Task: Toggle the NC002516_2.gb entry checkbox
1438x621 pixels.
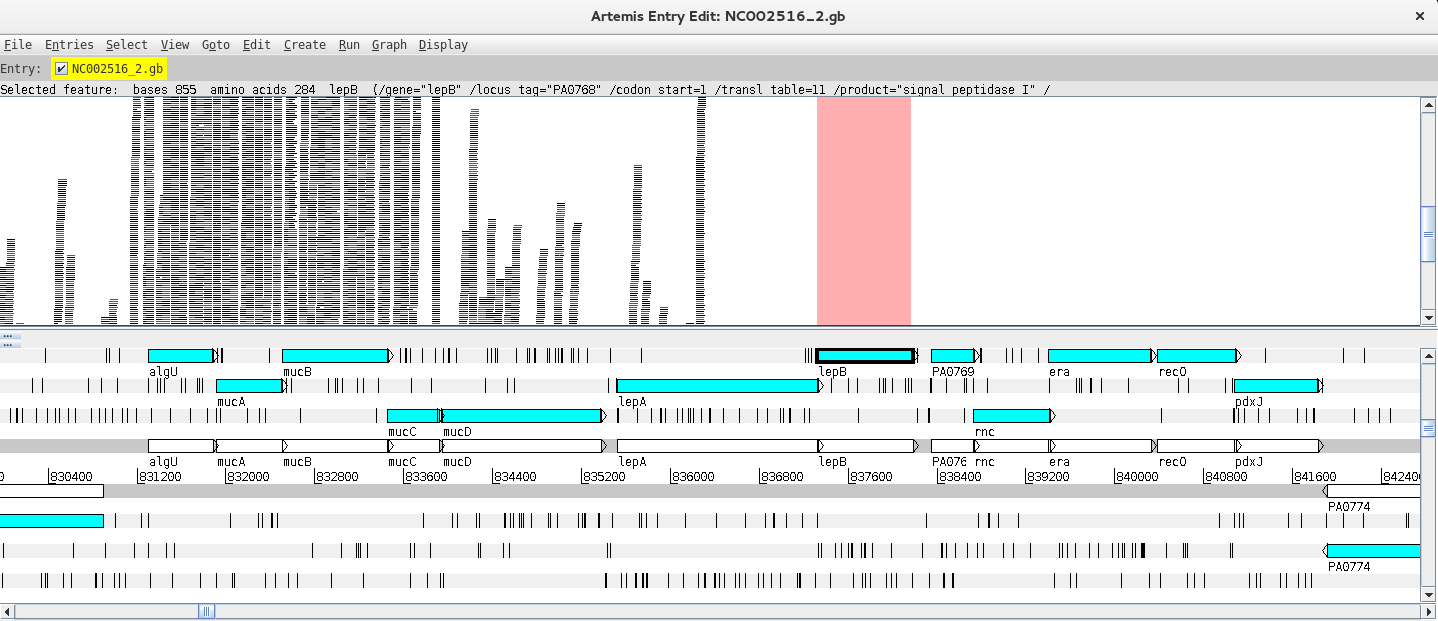Action: click(x=62, y=68)
